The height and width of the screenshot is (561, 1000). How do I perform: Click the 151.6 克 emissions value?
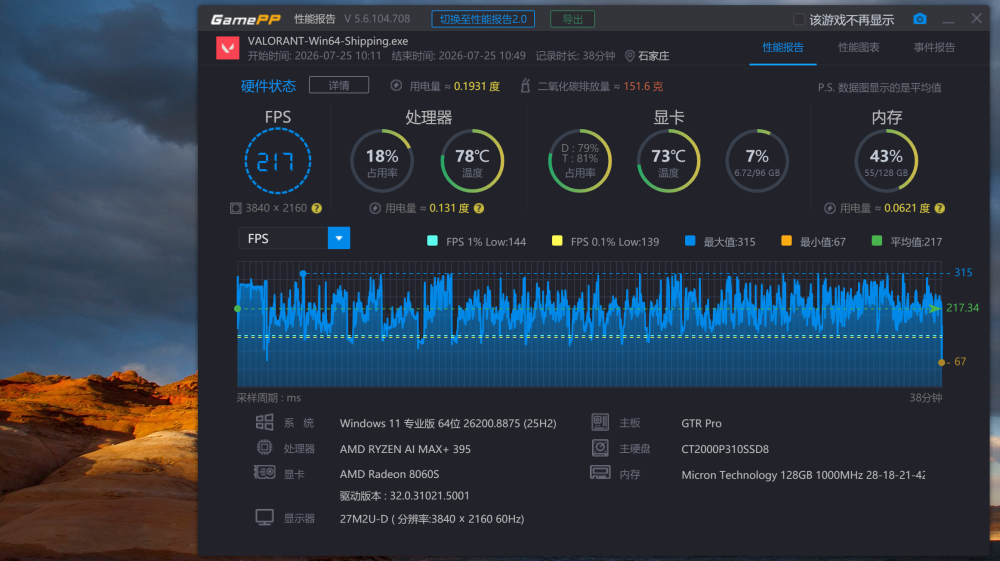[643, 86]
